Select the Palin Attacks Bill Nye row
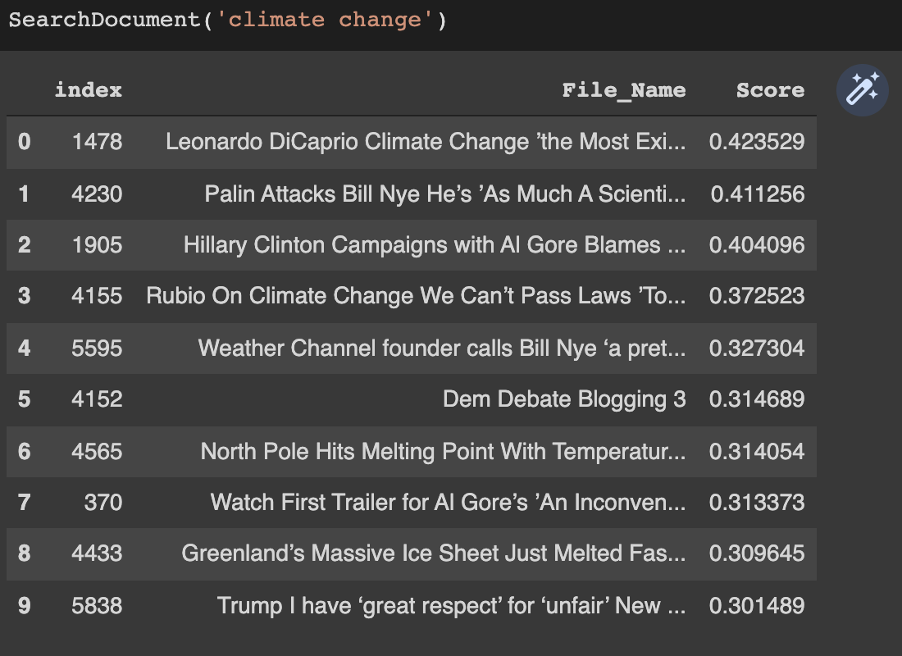The height and width of the screenshot is (656, 902). [445, 194]
